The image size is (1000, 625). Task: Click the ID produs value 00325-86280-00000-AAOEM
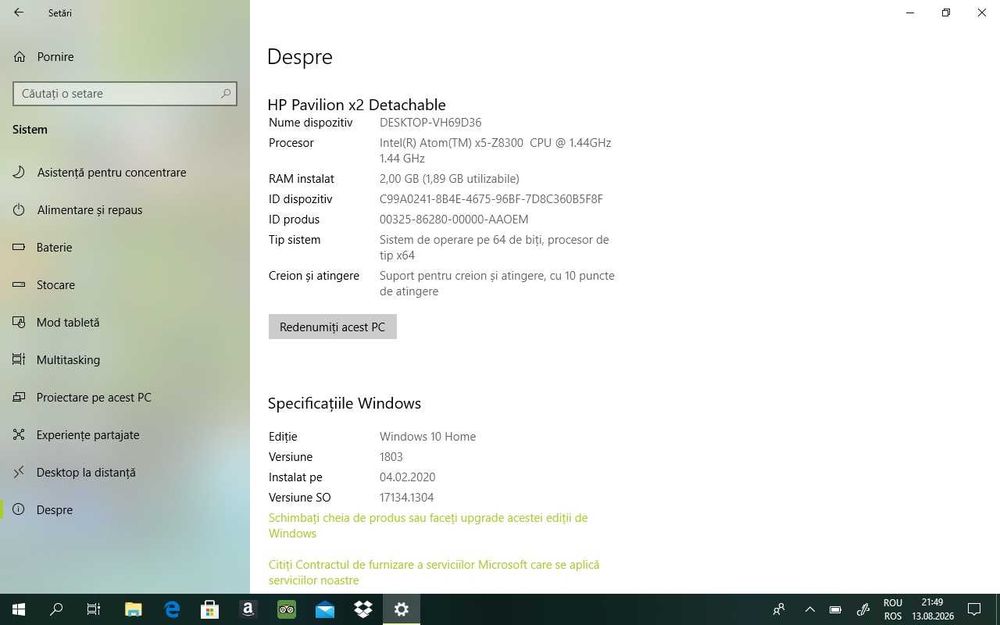tap(453, 219)
